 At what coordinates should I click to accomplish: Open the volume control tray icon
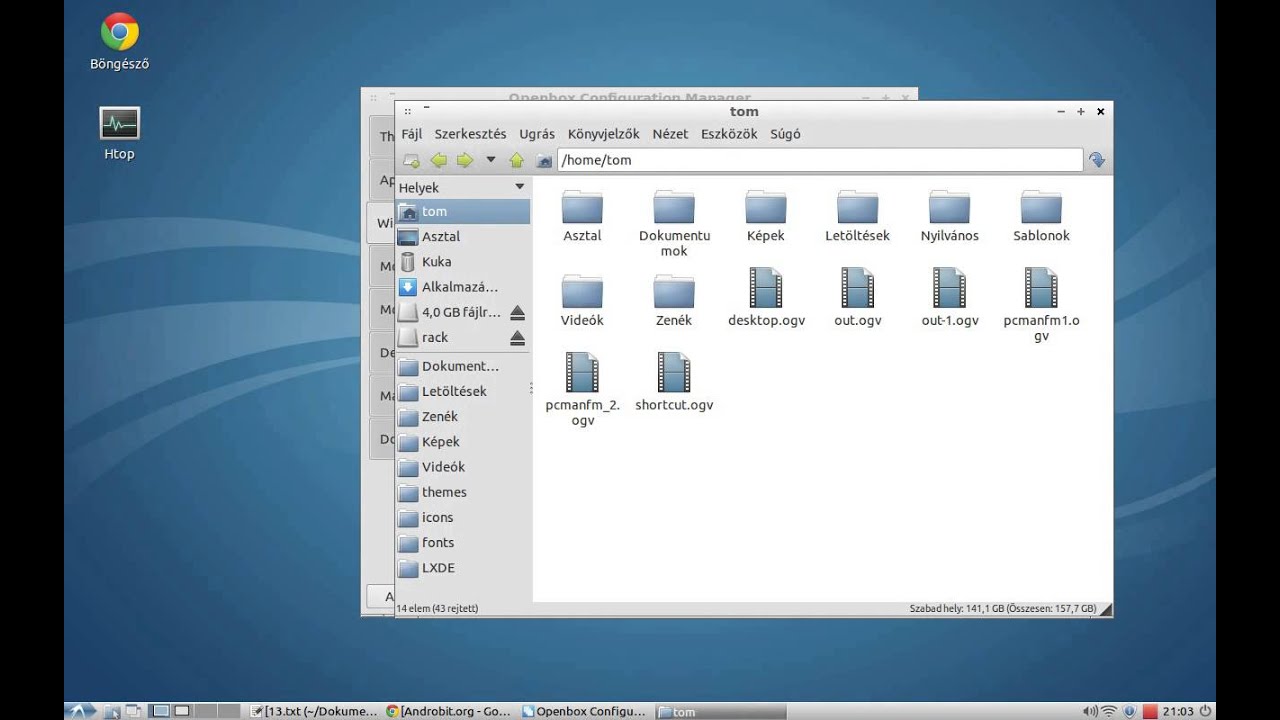[x=1090, y=711]
